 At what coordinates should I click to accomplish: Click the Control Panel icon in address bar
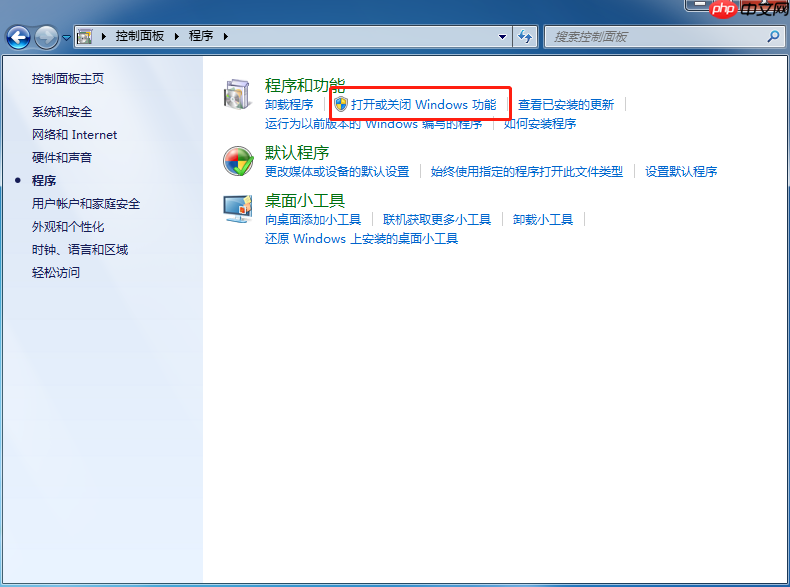pos(85,36)
